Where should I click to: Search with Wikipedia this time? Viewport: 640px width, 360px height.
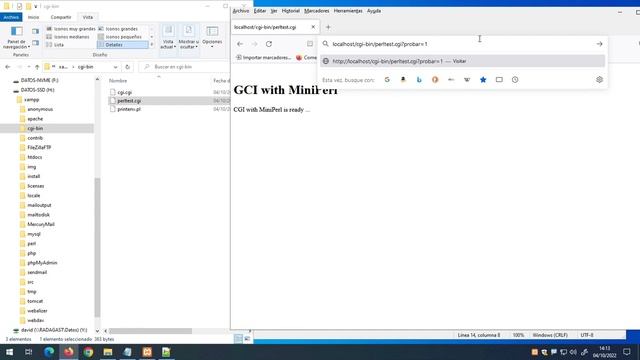point(467,80)
